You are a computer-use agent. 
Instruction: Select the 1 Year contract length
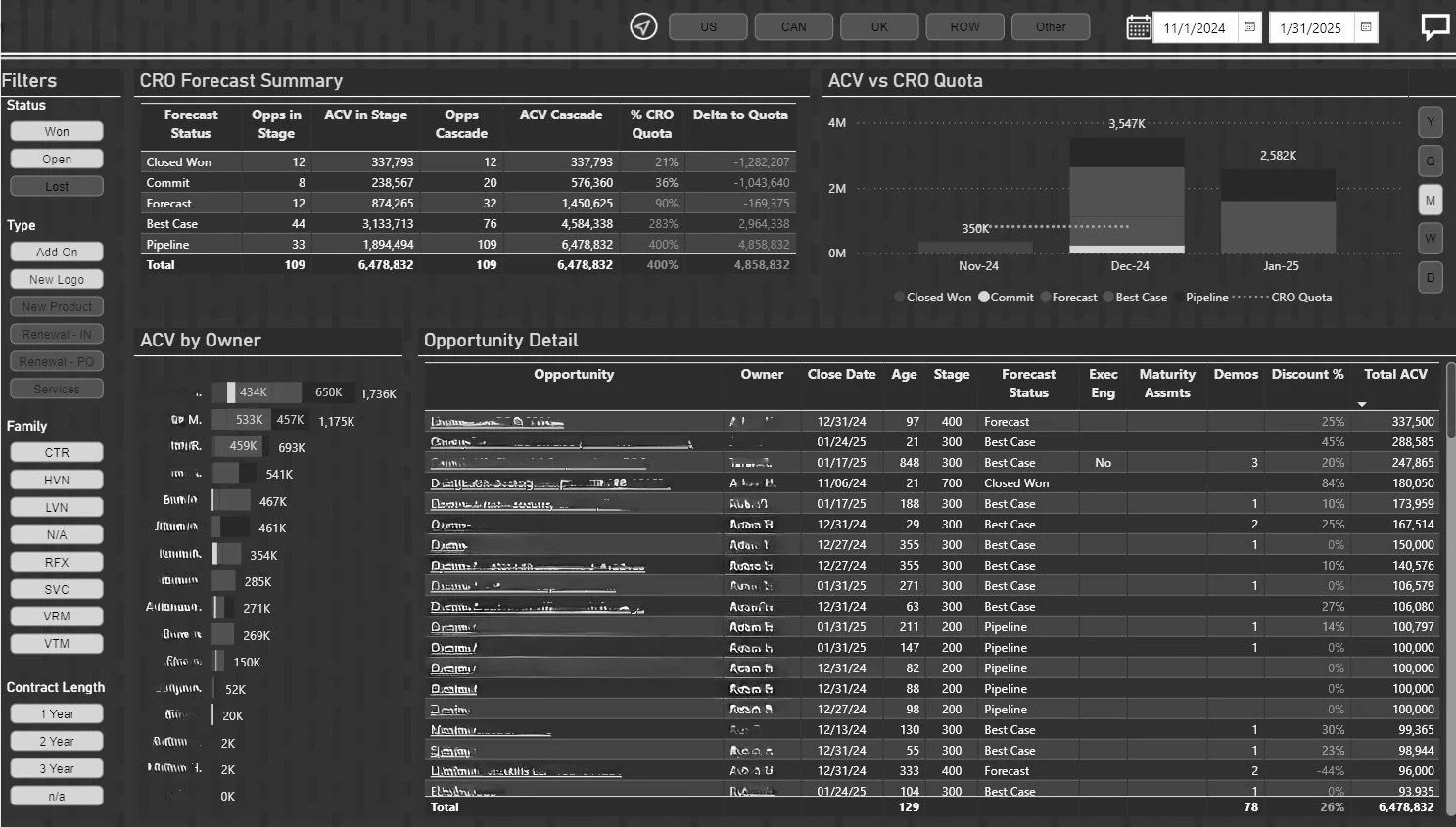(x=57, y=713)
